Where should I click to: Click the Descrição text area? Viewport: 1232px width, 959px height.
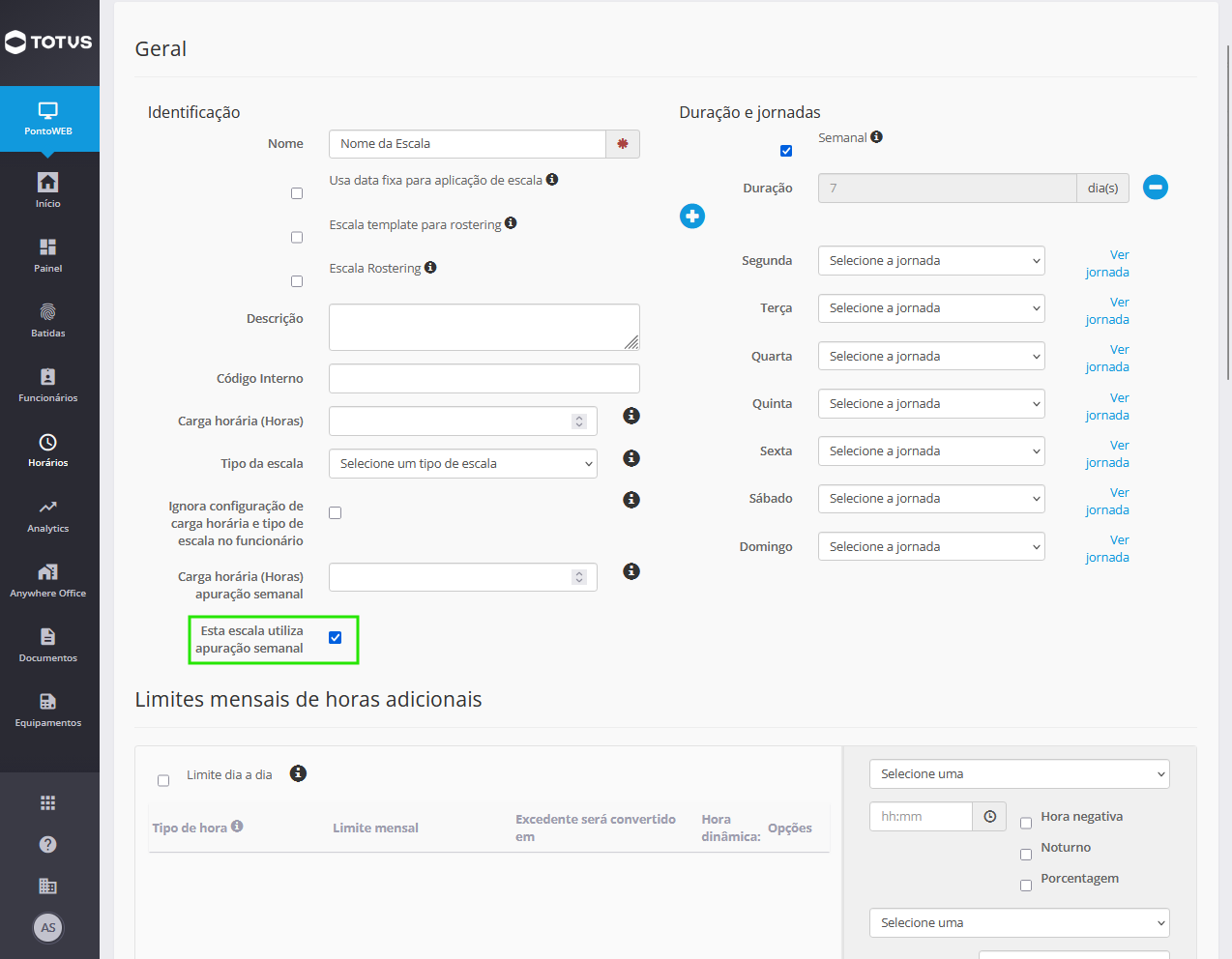(x=484, y=328)
